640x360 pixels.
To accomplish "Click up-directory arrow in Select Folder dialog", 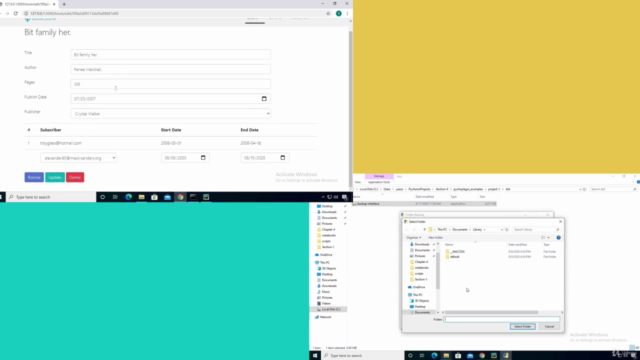I will [x=424, y=230].
